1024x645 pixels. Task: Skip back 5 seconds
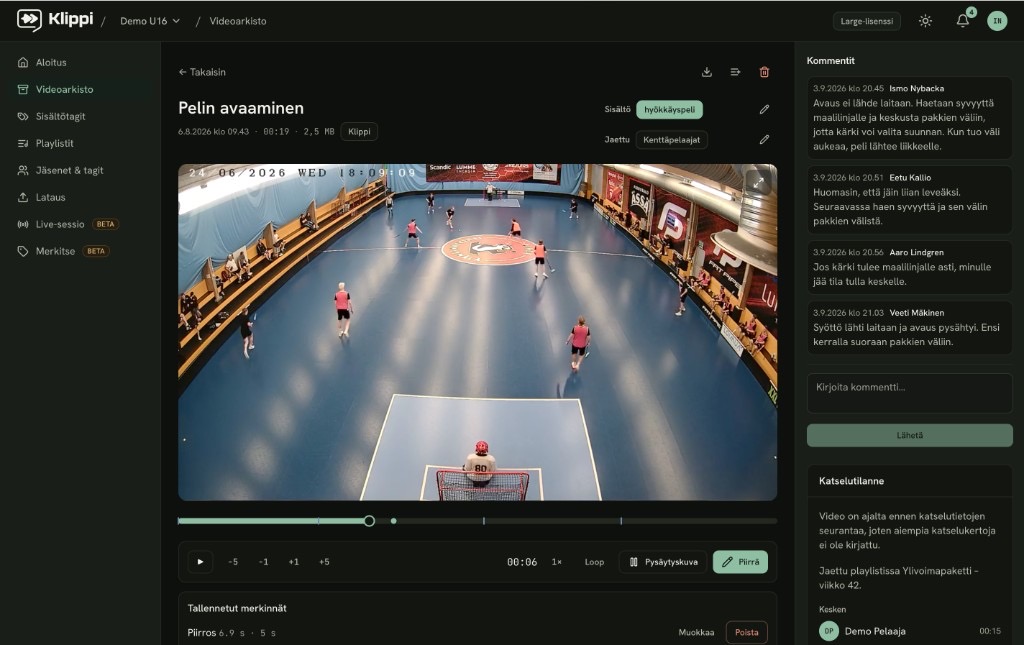(233, 561)
